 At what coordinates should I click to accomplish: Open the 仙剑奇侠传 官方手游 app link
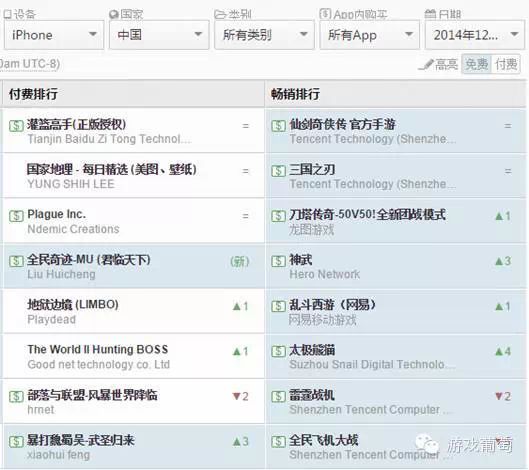point(342,125)
